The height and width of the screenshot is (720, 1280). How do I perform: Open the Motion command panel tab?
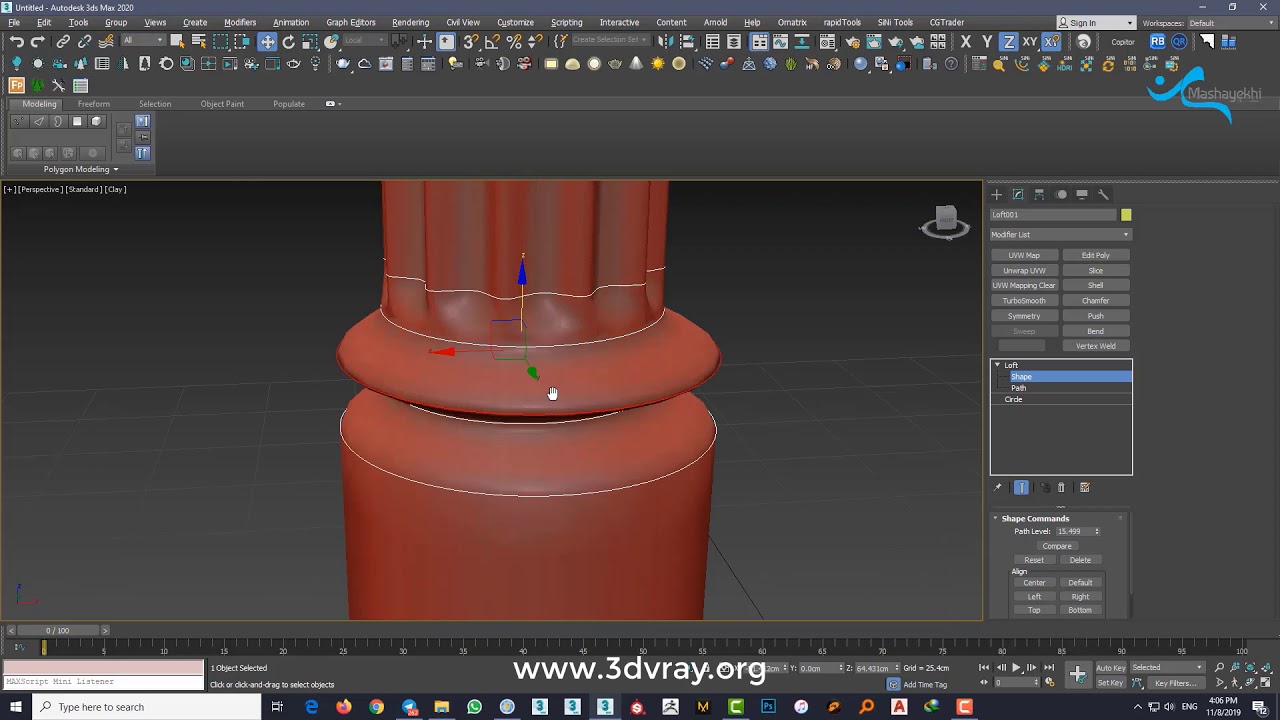1061,194
